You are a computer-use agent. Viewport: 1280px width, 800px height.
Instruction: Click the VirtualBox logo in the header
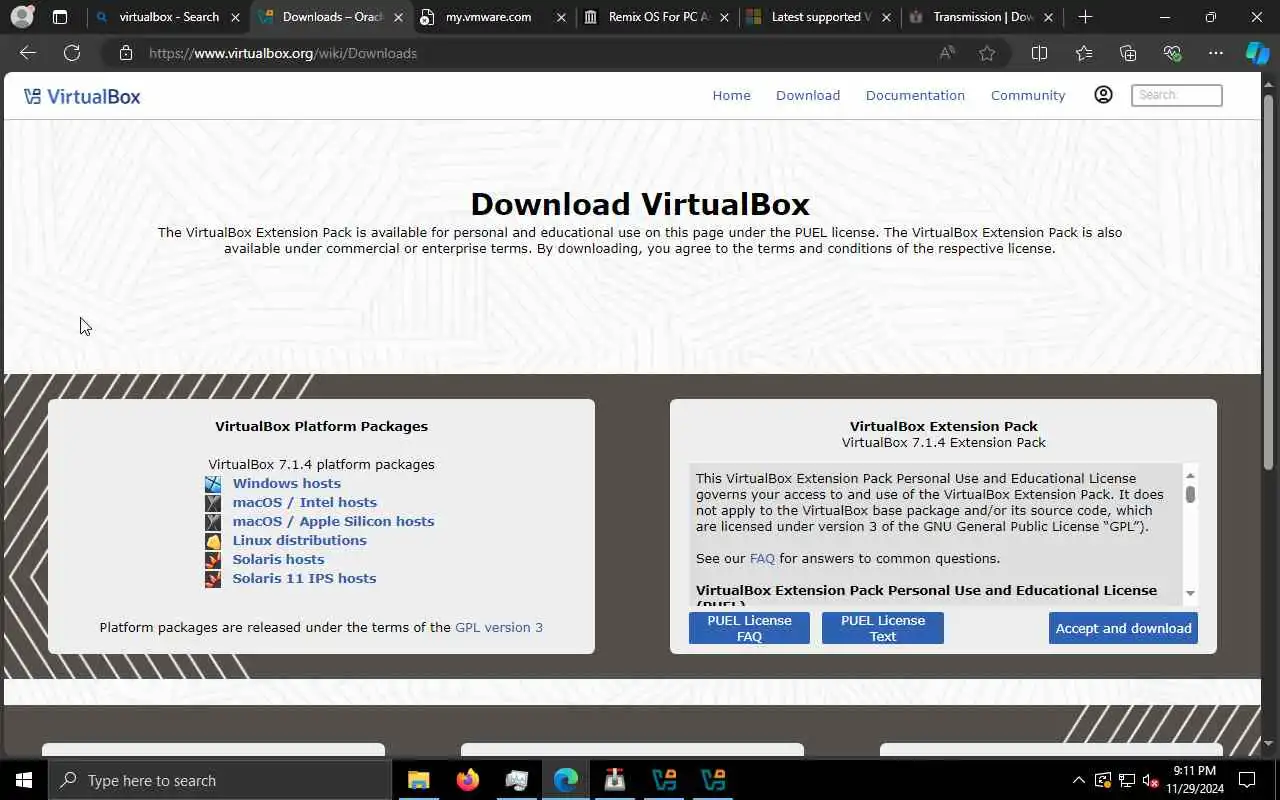point(82,96)
